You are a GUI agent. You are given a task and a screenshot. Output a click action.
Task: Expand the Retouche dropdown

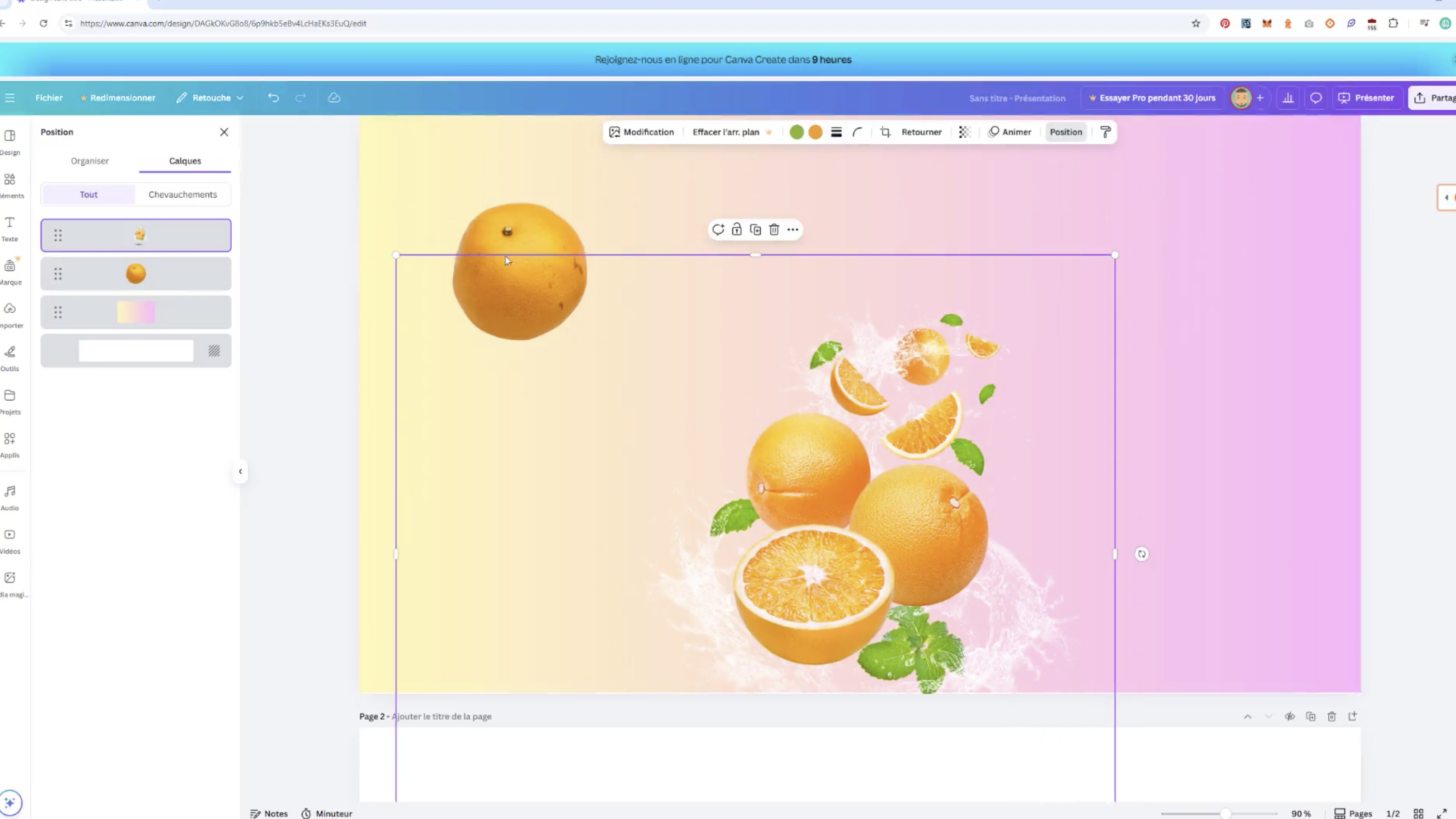(210, 98)
